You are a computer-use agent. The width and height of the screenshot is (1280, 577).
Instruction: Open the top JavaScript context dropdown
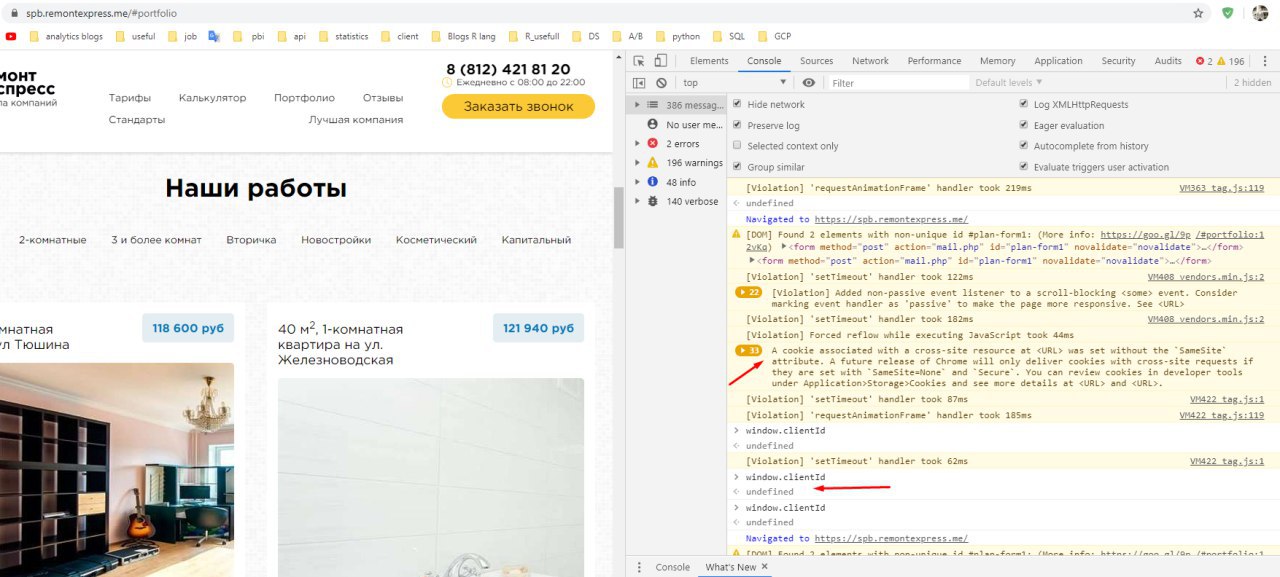coord(735,83)
